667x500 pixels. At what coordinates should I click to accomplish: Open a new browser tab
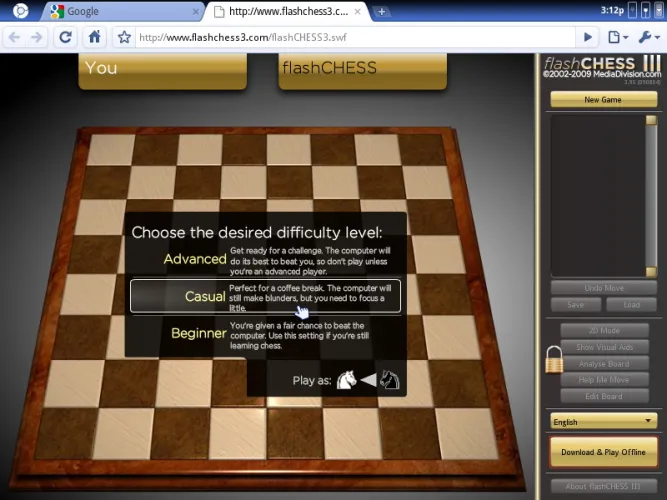pos(382,12)
